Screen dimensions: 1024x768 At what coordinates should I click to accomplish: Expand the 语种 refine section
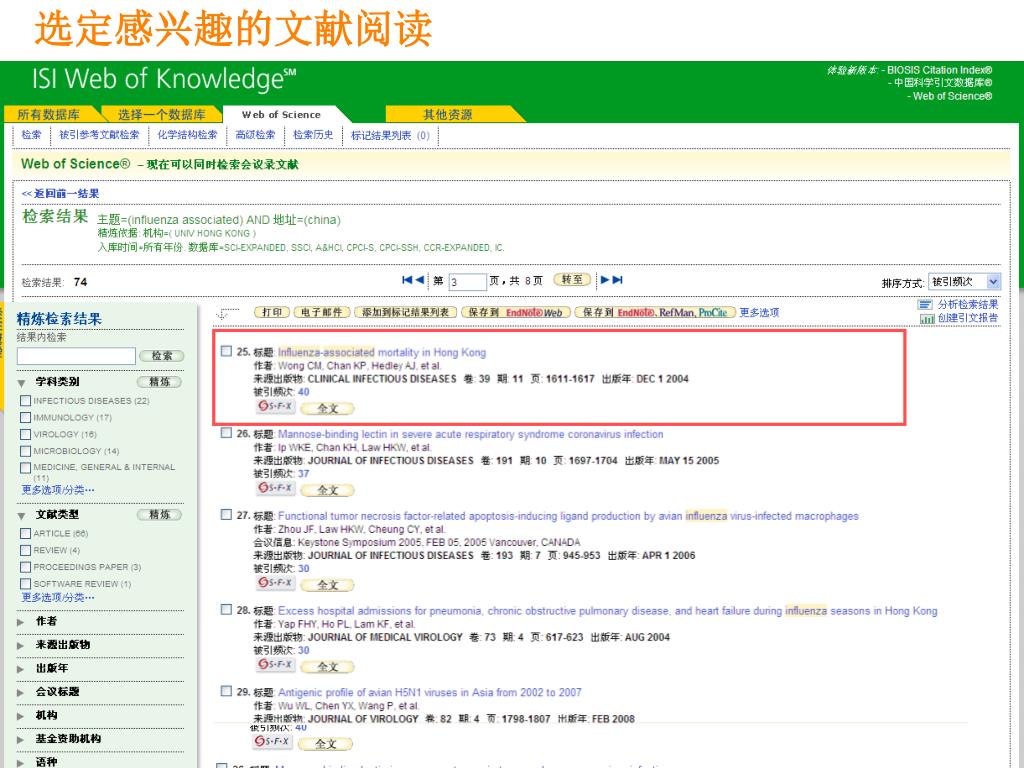[21, 763]
